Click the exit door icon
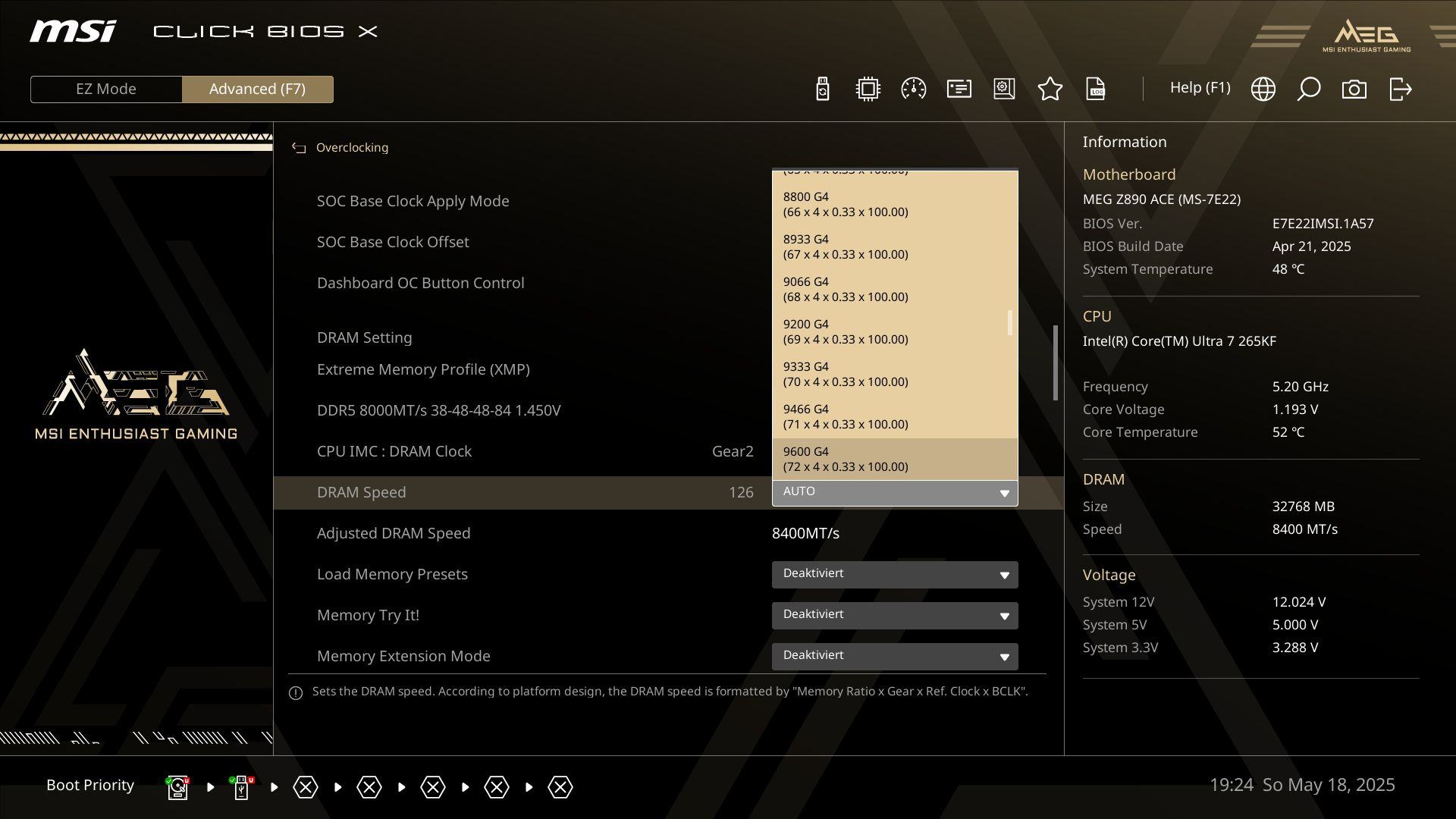The height and width of the screenshot is (819, 1456). point(1400,89)
